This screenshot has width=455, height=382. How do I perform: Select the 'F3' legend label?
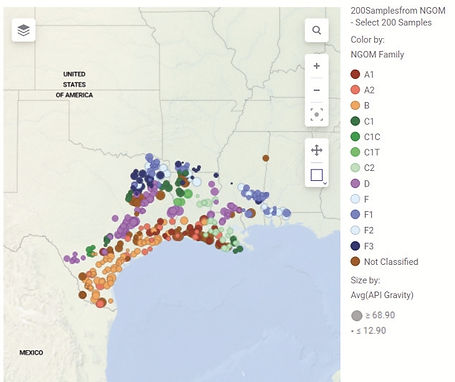(x=369, y=246)
